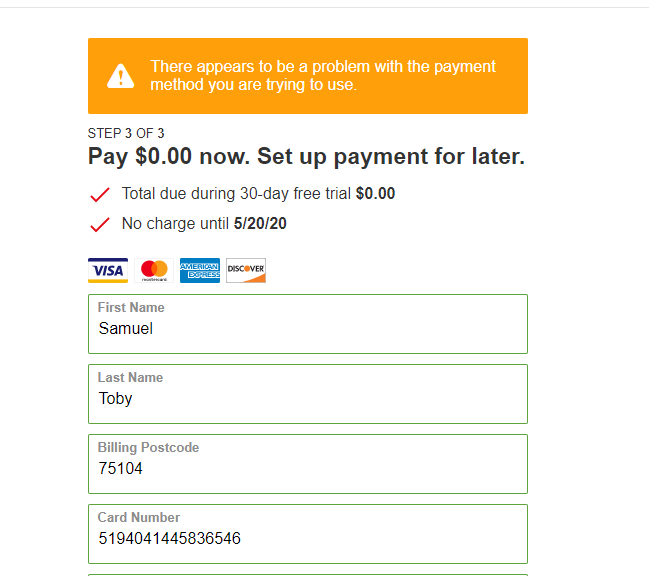This screenshot has height=576, width=649.
Task: Click the 'Card Number' field label
Action: [x=139, y=518]
